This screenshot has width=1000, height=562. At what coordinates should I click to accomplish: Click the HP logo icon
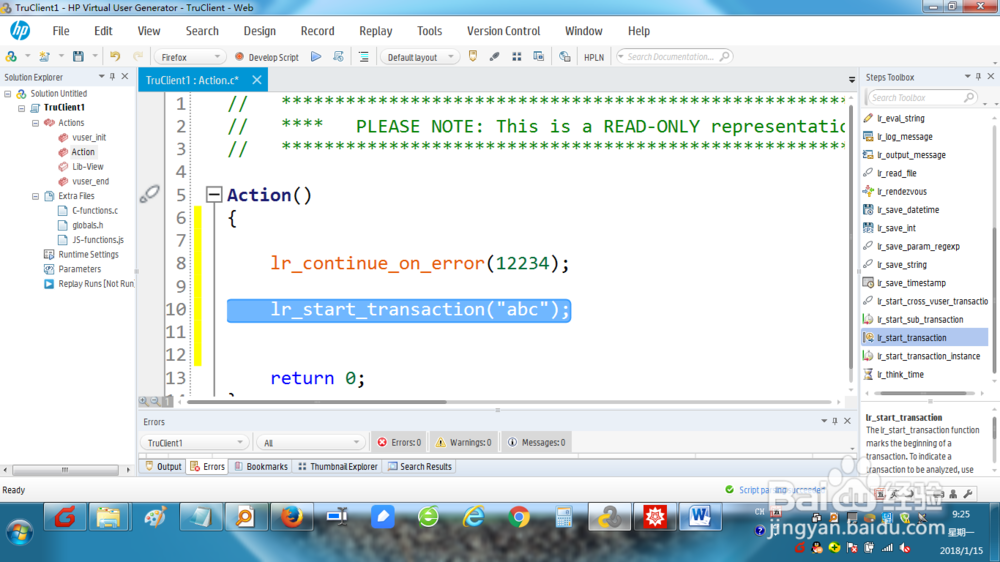tap(20, 30)
